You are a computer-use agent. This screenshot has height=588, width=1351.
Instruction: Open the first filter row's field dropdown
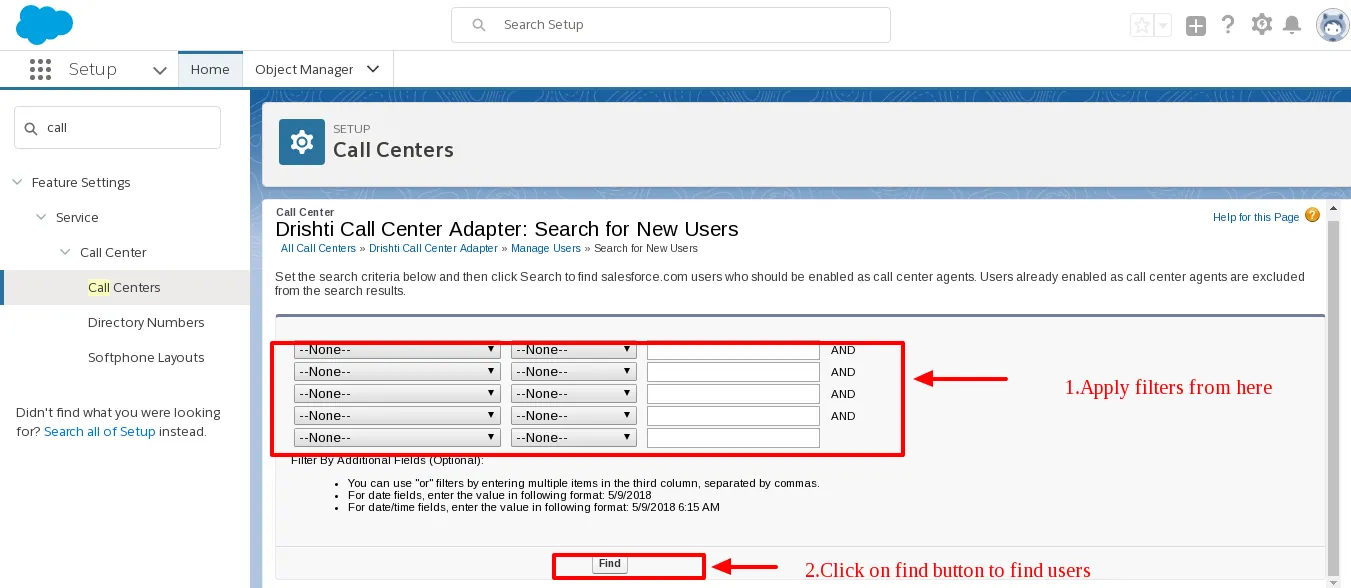point(397,350)
